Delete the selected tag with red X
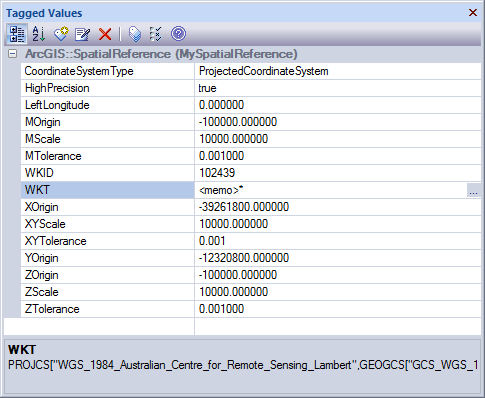The width and height of the screenshot is (485, 398). click(105, 34)
